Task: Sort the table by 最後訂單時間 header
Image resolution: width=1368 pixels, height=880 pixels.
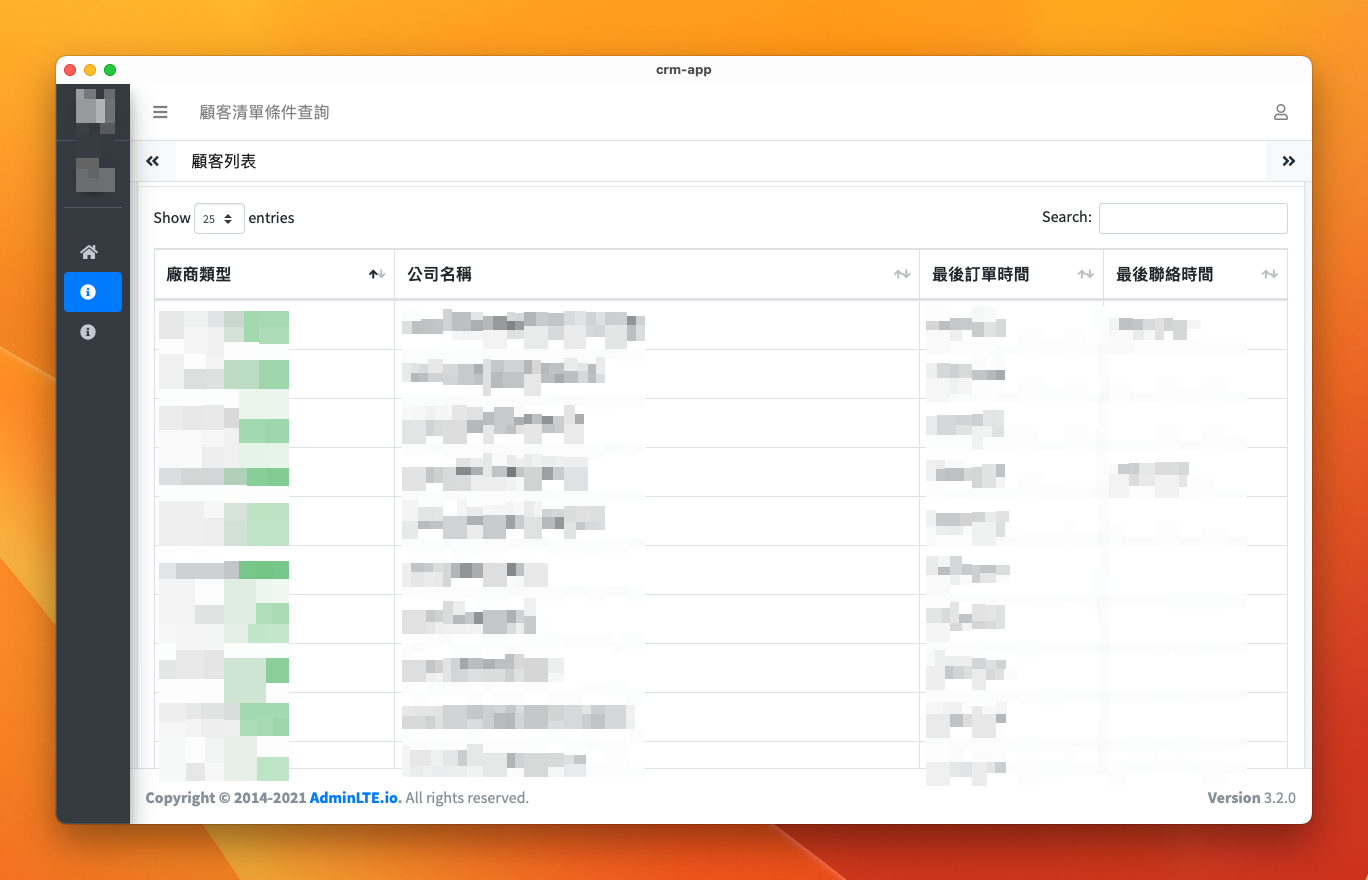Action: click(x=980, y=274)
